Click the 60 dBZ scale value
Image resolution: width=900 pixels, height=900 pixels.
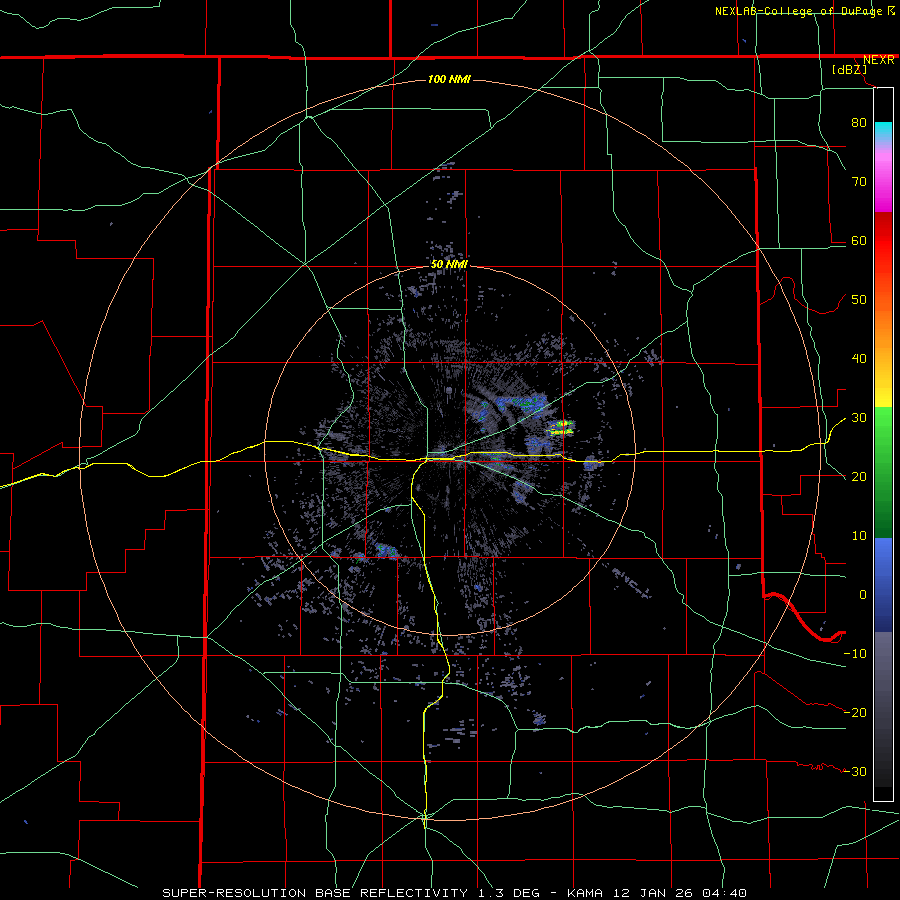(x=859, y=240)
